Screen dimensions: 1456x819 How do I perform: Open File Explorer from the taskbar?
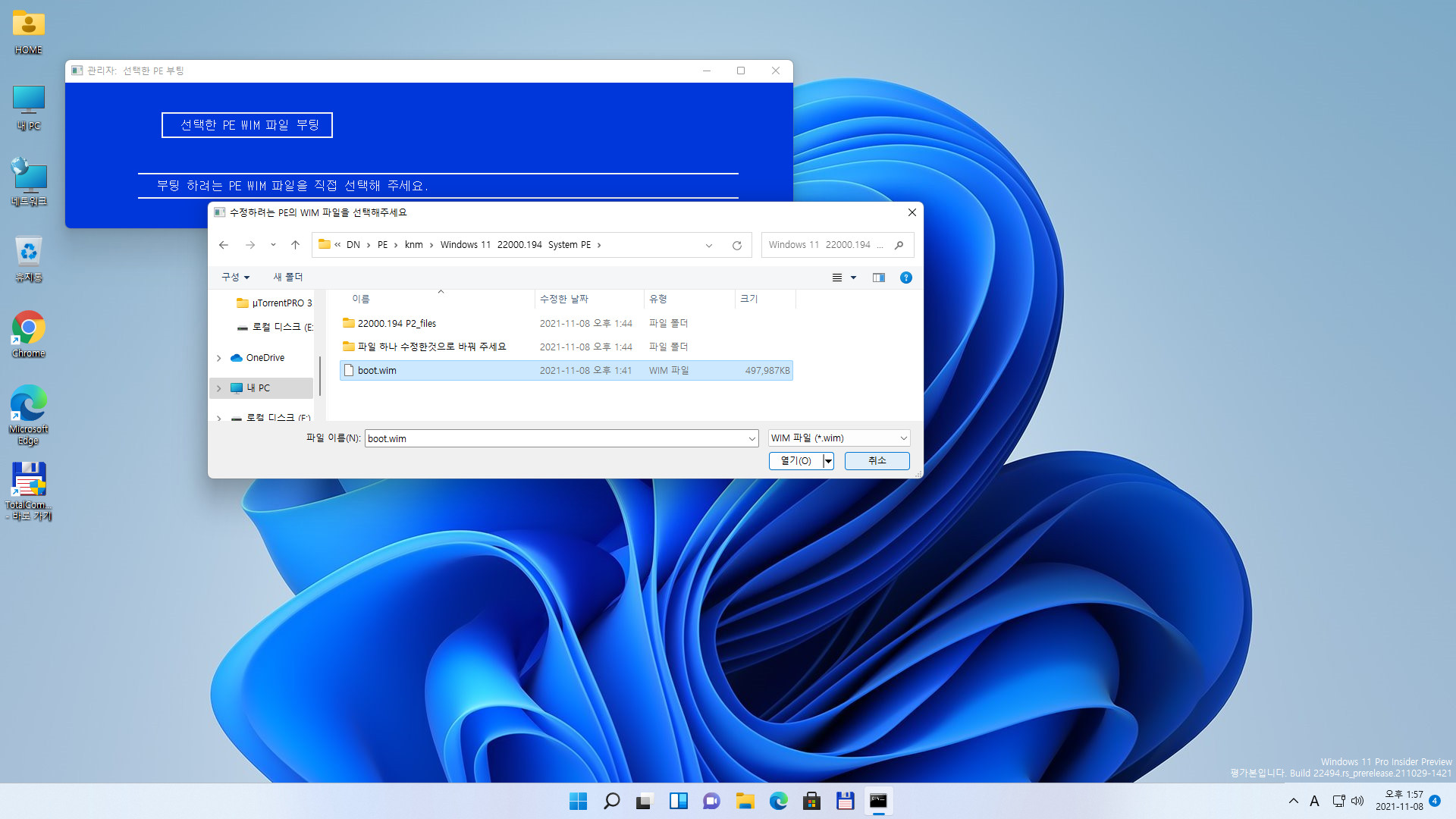(x=745, y=802)
